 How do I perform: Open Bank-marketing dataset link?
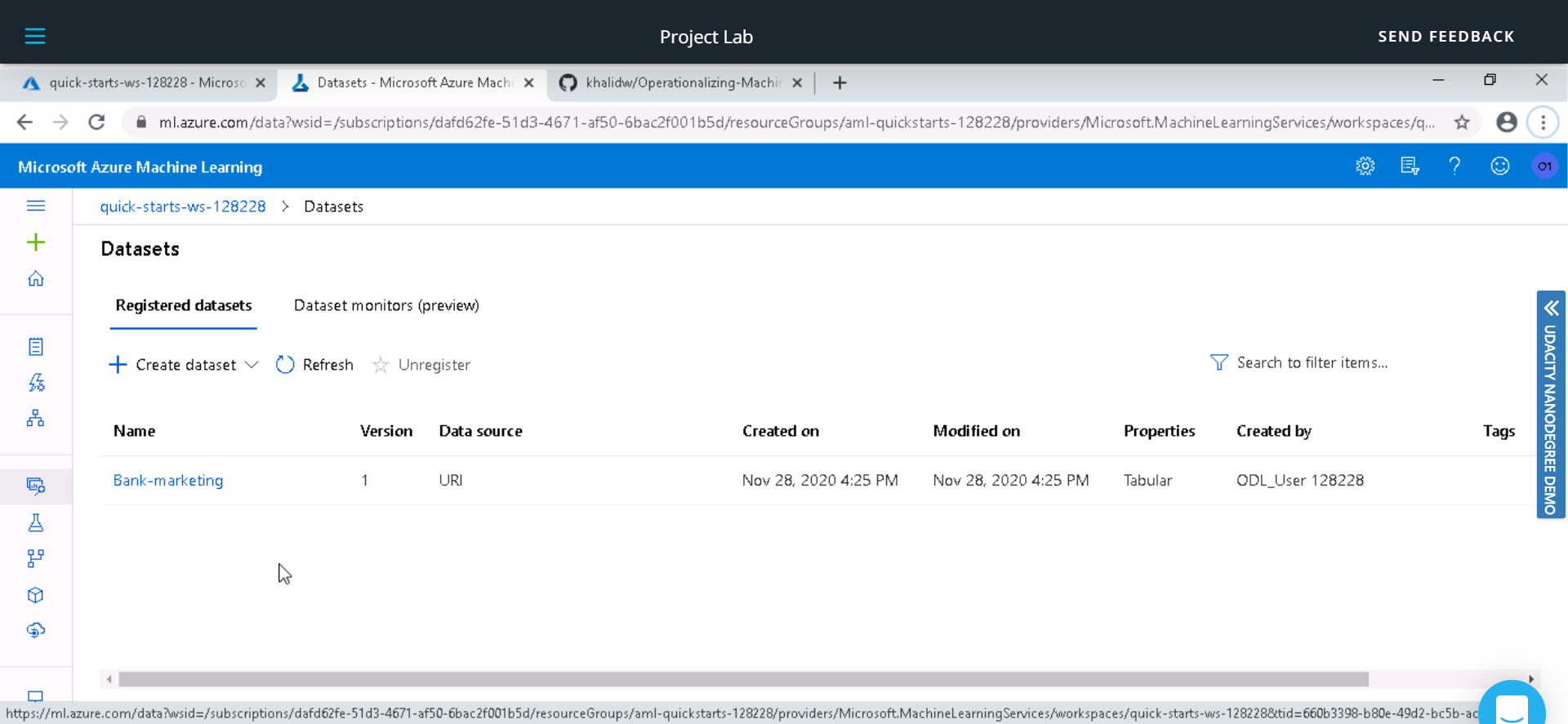[168, 481]
